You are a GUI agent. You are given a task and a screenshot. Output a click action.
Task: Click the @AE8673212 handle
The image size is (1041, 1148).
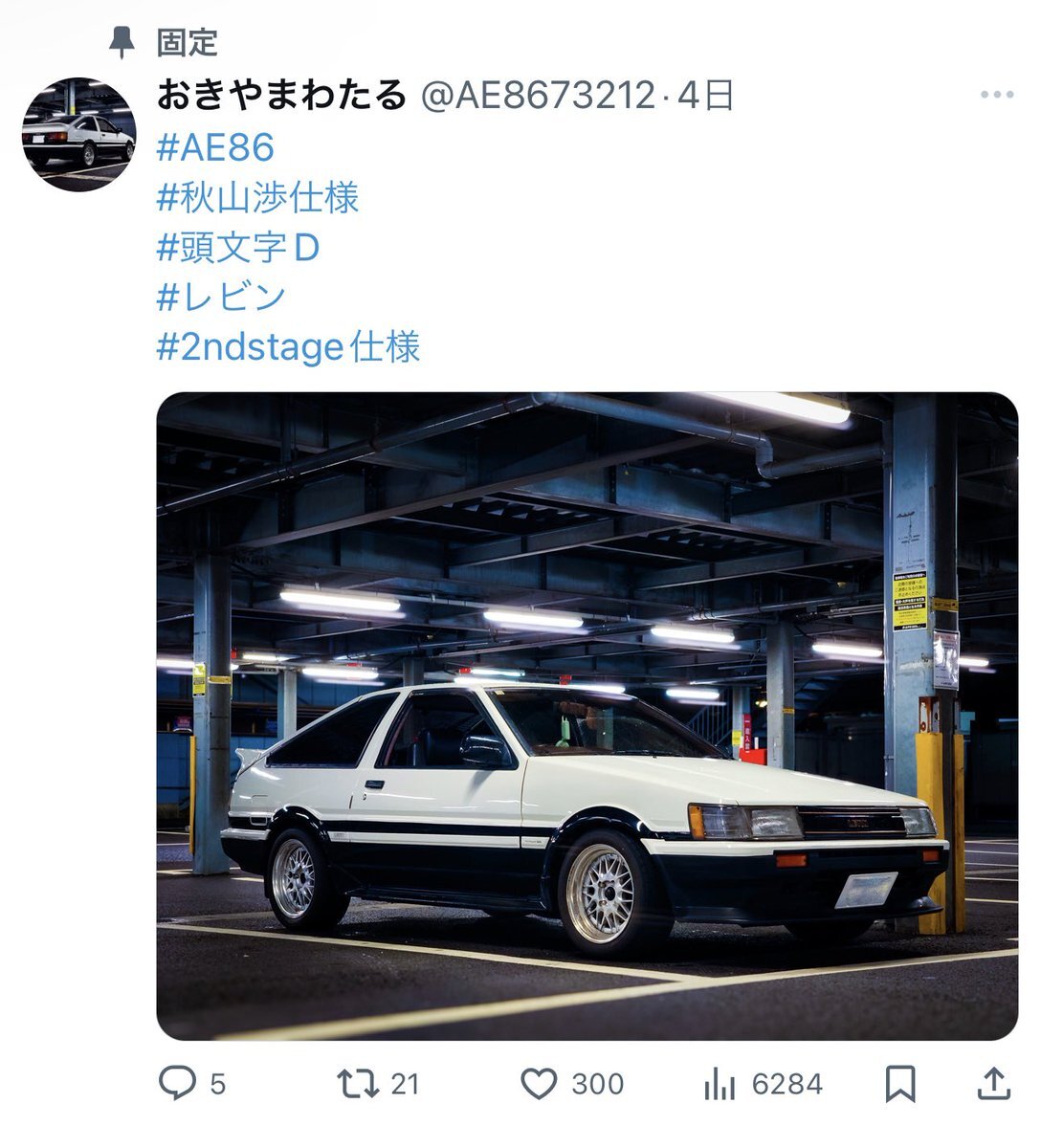pyautogui.click(x=538, y=95)
